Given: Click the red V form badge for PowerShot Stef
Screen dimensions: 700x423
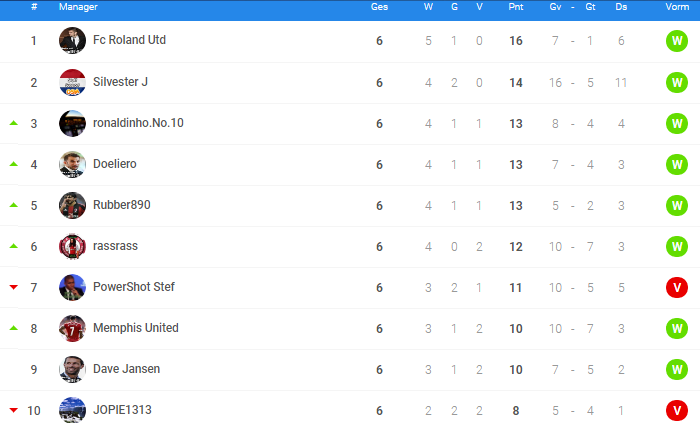Looking at the screenshot, I should [x=677, y=288].
